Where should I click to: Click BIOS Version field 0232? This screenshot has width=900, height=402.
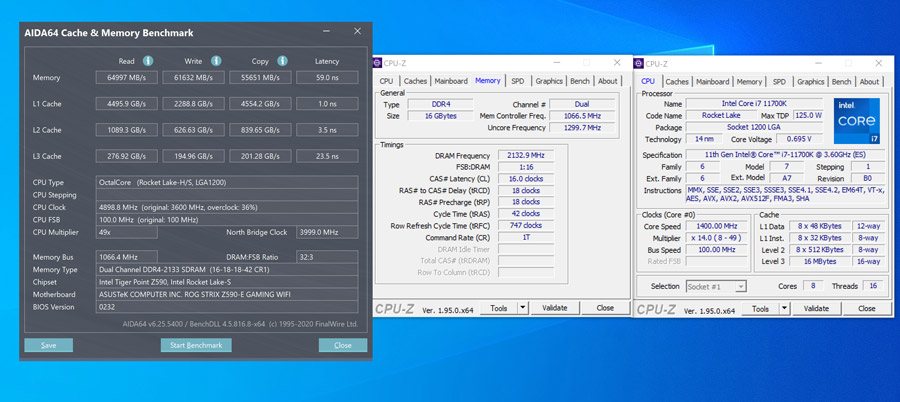pyautogui.click(x=227, y=307)
